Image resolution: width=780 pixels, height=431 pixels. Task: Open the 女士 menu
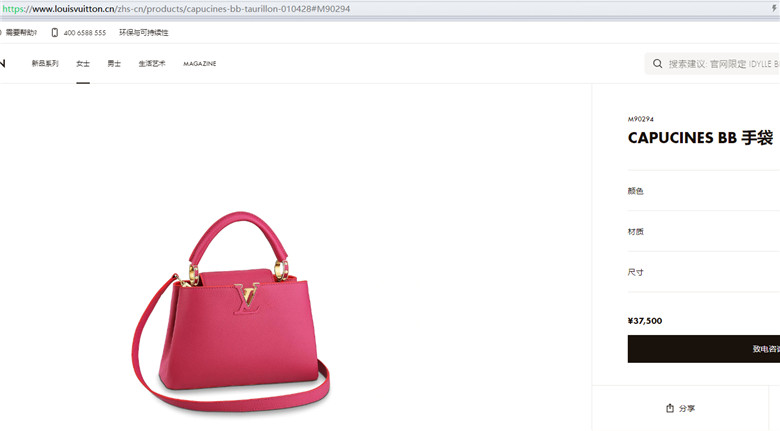83,63
